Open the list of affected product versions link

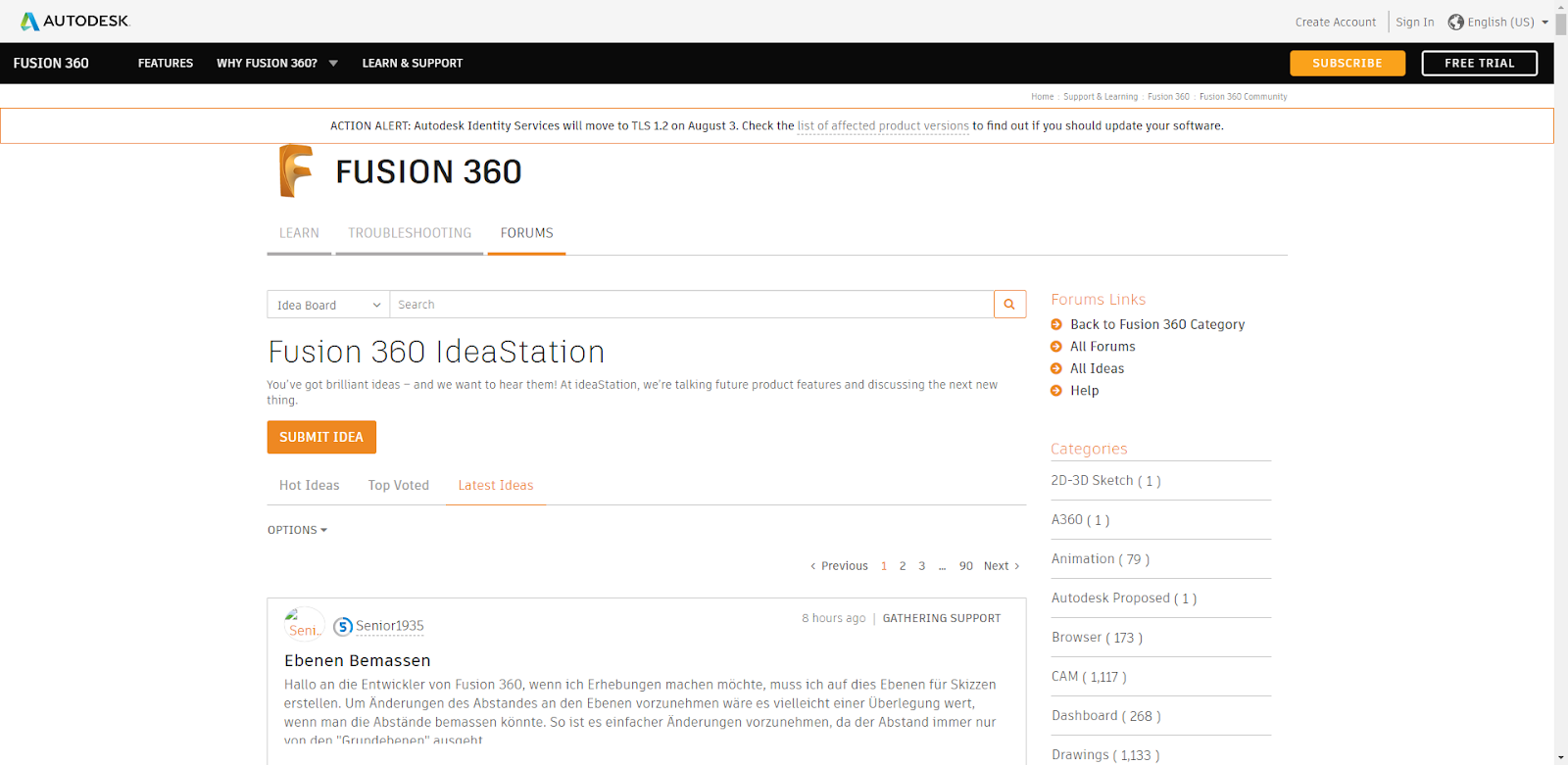coord(883,126)
